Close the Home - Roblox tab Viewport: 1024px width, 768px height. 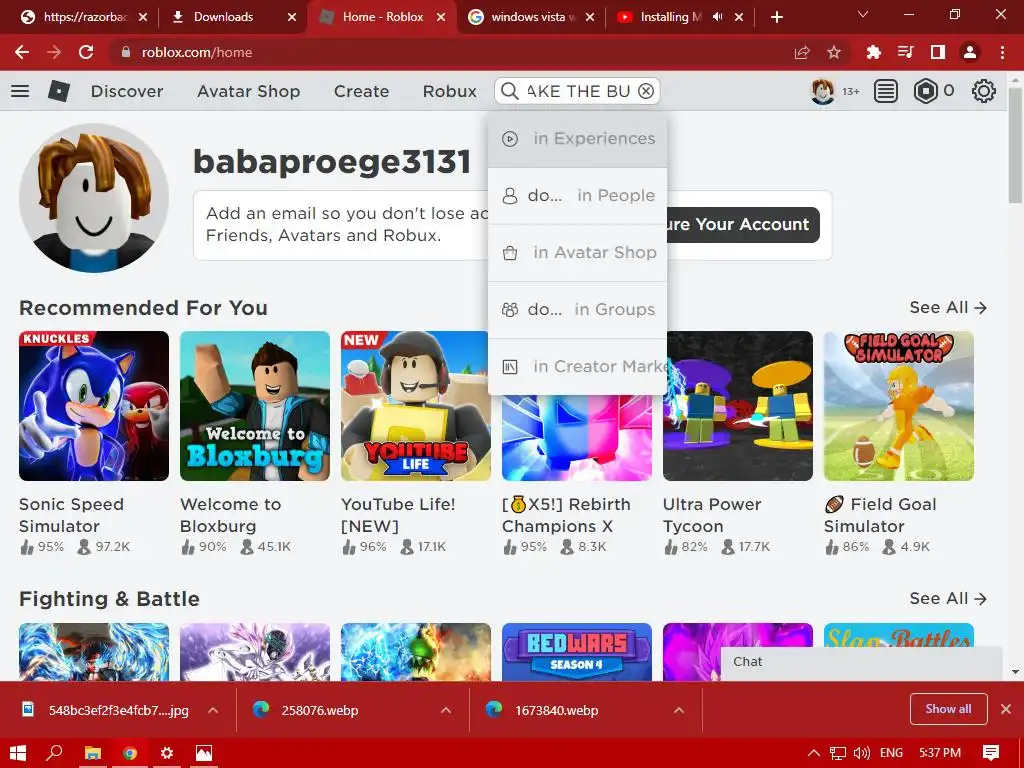(x=441, y=17)
